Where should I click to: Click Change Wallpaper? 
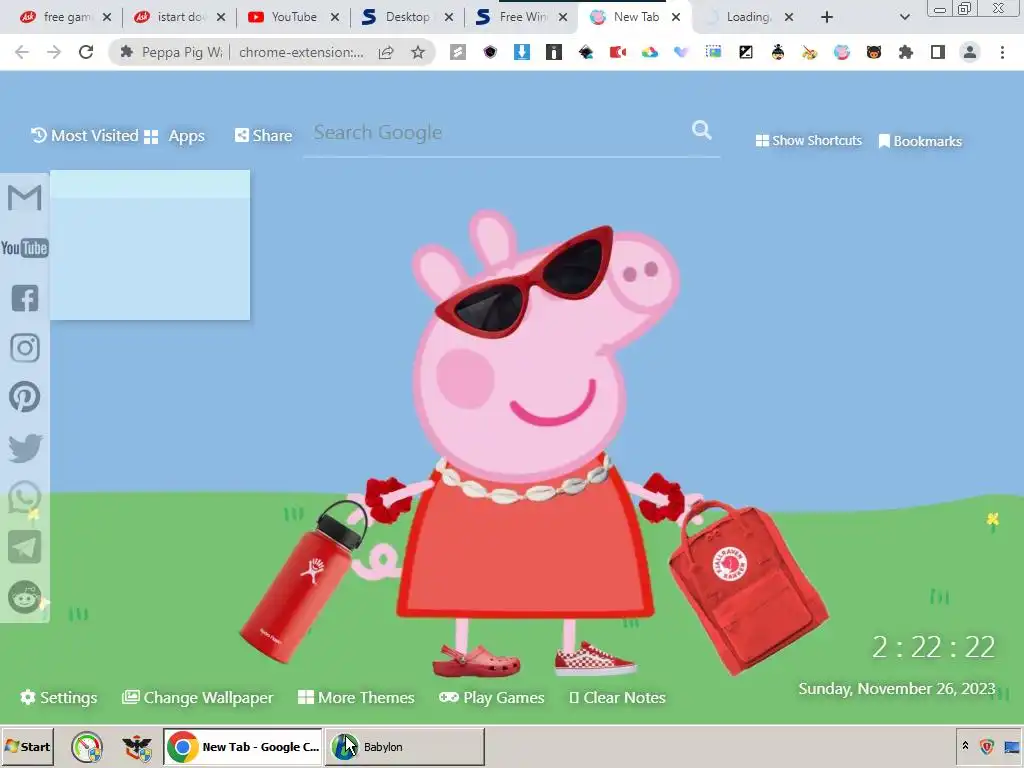click(x=198, y=697)
